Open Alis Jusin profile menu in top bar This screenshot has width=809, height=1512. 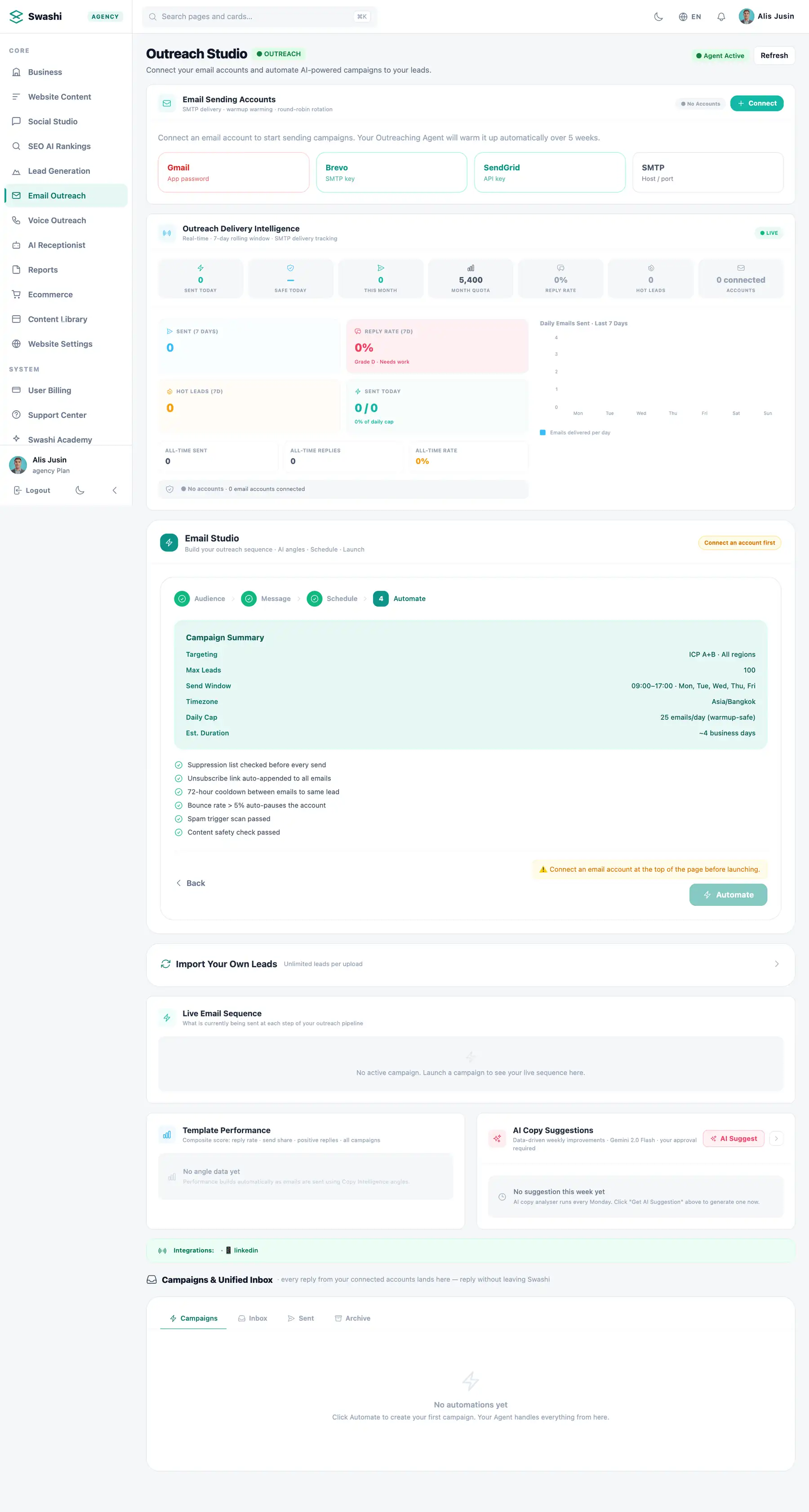coord(766,17)
